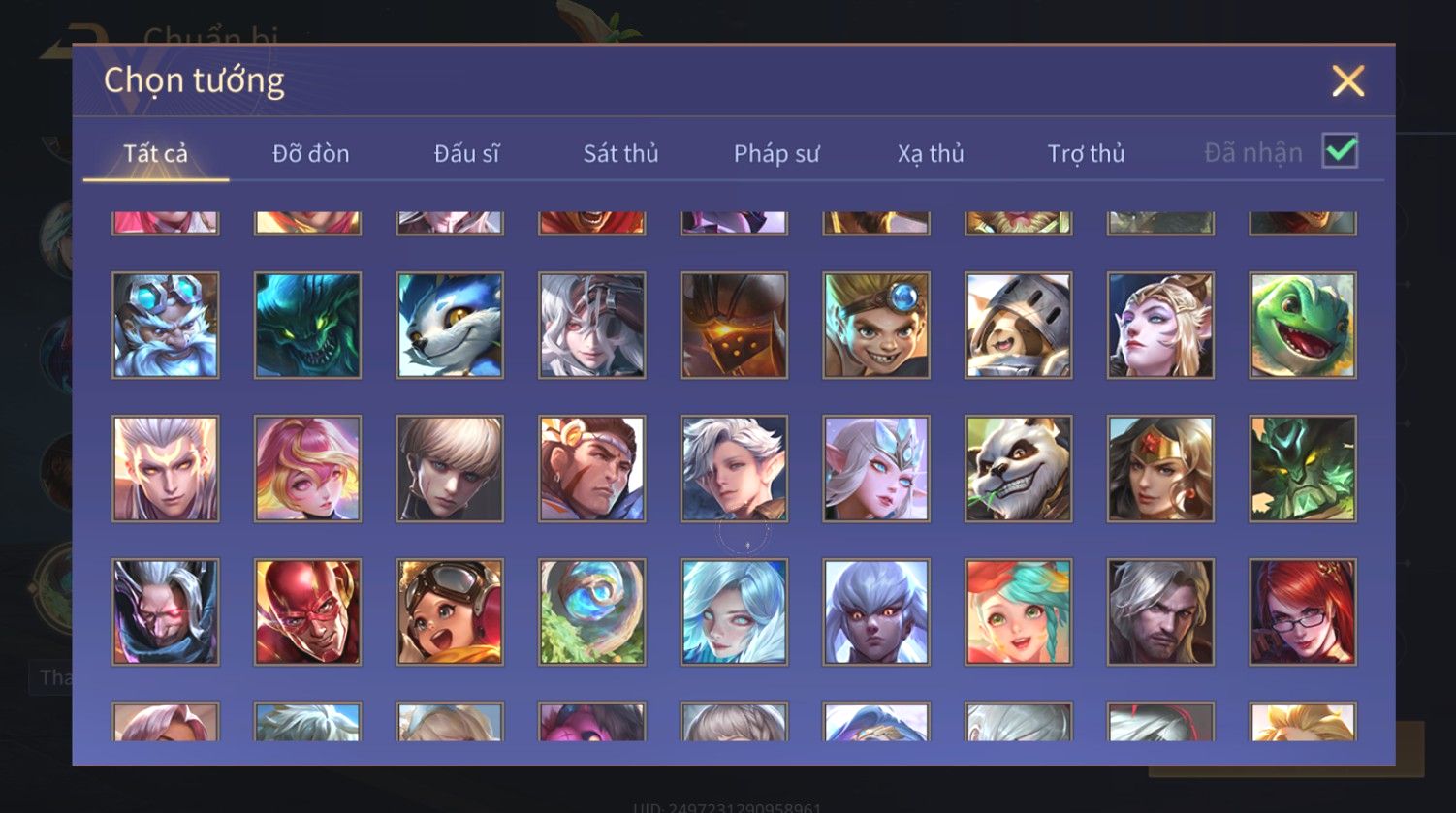Close the Chọn tướng dialog
This screenshot has height=813, width=1456.
coord(1347,80)
